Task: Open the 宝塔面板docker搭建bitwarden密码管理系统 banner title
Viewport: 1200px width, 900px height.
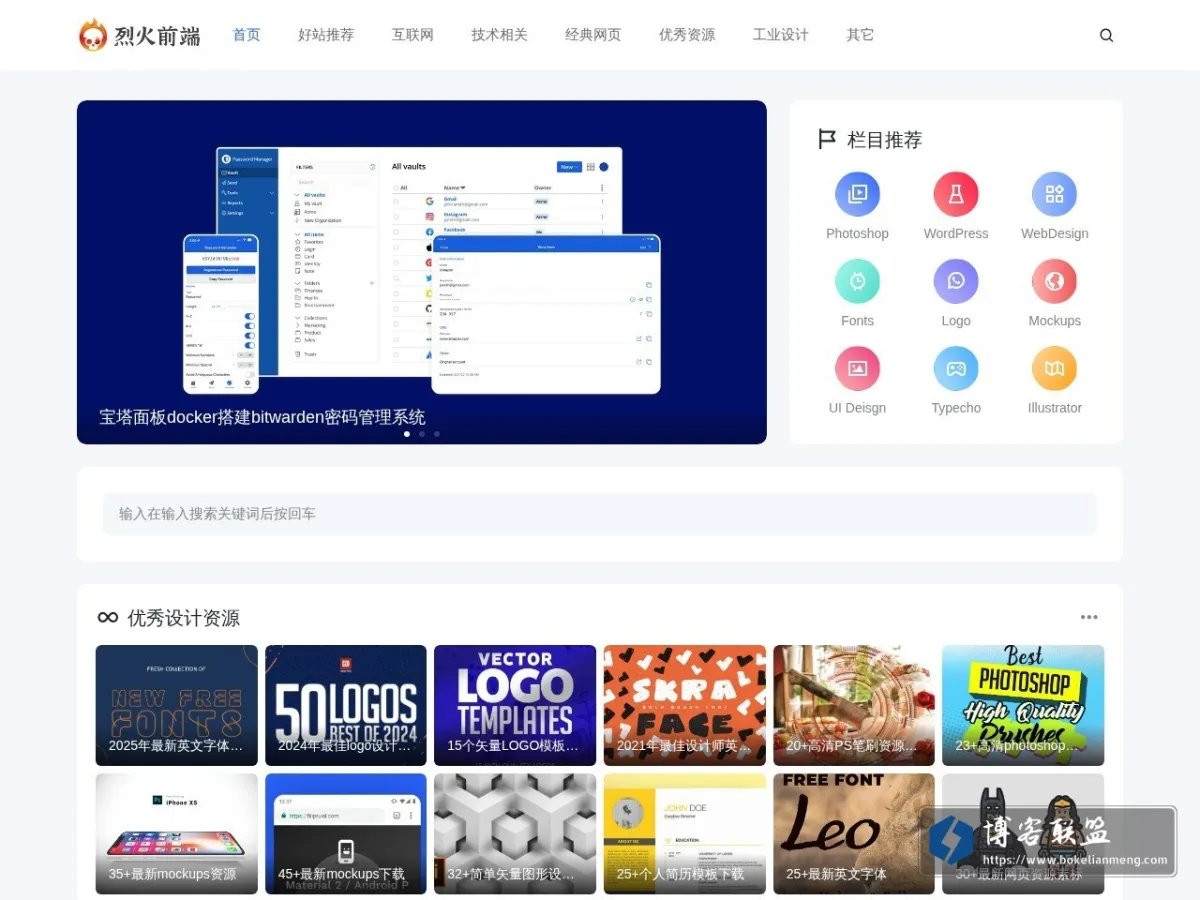Action: pyautogui.click(x=262, y=417)
